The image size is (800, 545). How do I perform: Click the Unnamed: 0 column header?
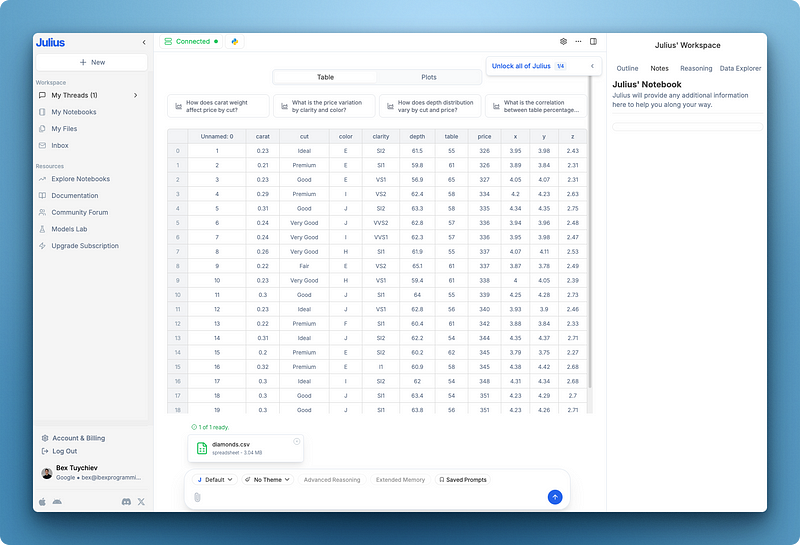click(217, 137)
